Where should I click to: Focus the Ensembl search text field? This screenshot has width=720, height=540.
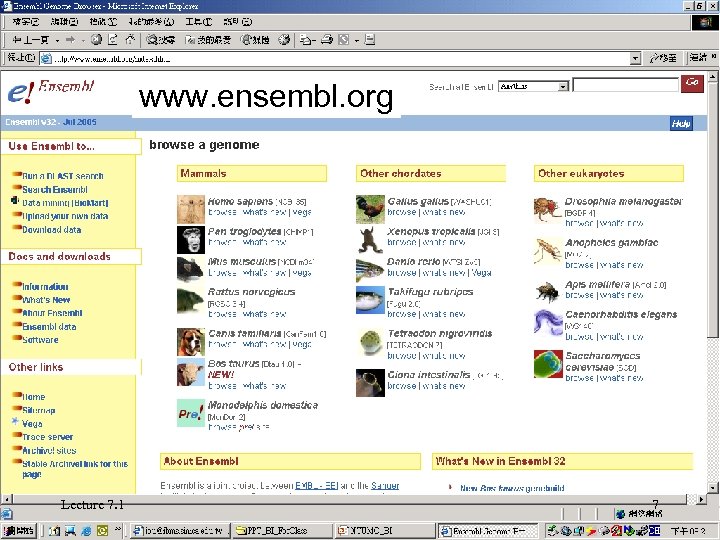pyautogui.click(x=625, y=85)
